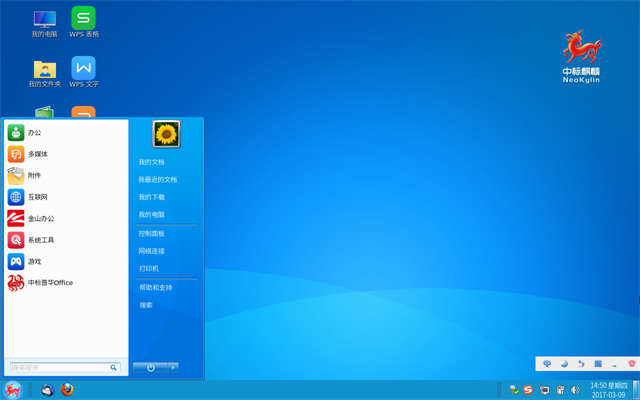Click the power shutdown button
The height and width of the screenshot is (400, 640).
(x=149, y=367)
